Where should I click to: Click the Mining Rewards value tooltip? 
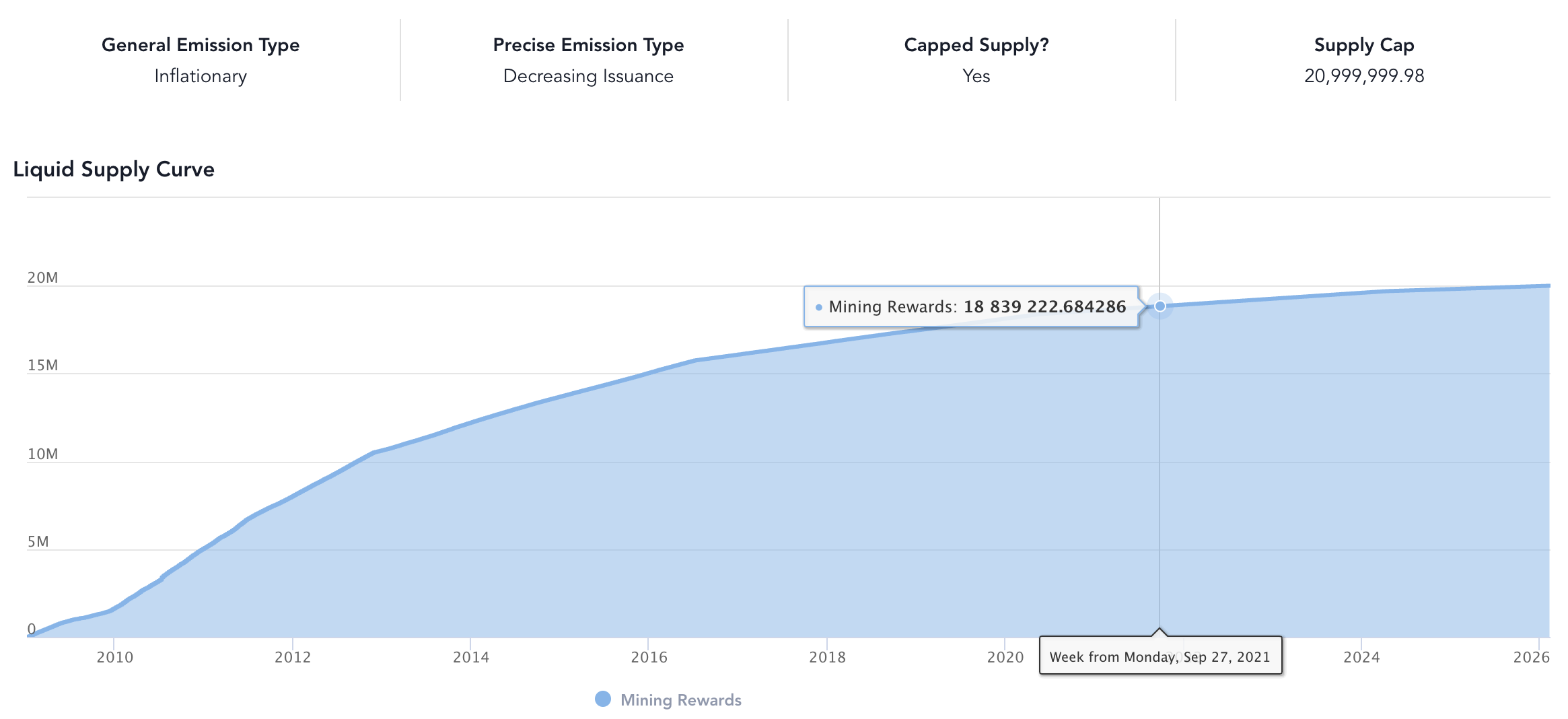pyautogui.click(x=971, y=307)
